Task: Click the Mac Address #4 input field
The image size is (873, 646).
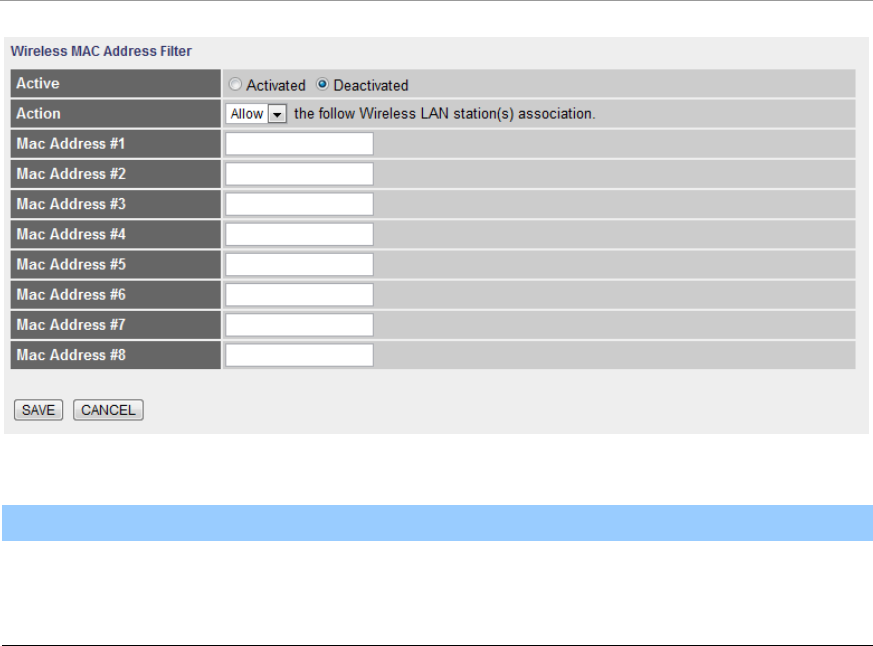Action: (x=300, y=234)
